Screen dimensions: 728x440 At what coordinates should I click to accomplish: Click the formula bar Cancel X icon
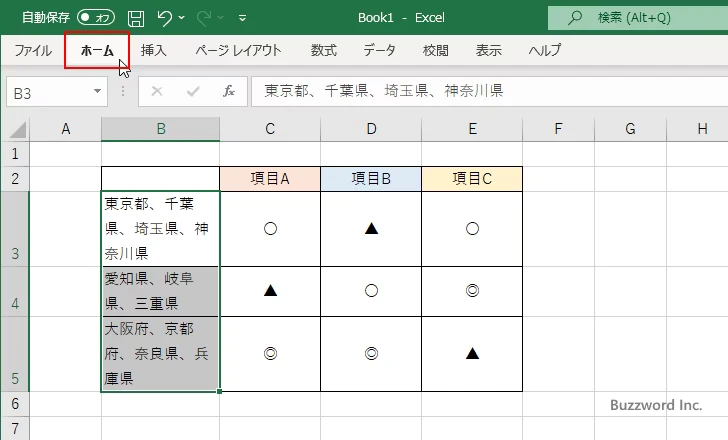pyautogui.click(x=157, y=91)
